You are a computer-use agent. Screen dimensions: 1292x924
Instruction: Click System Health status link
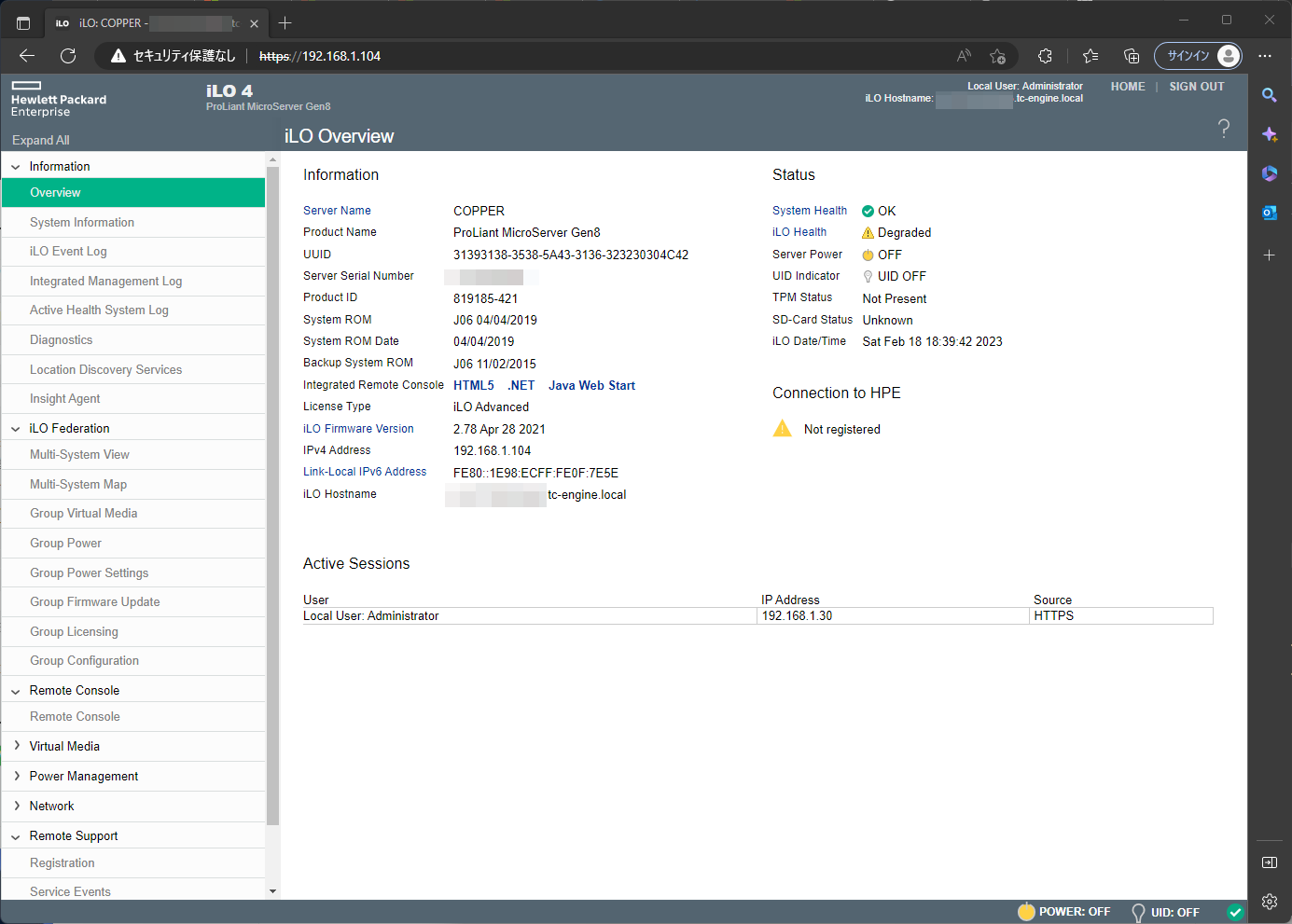coord(810,211)
